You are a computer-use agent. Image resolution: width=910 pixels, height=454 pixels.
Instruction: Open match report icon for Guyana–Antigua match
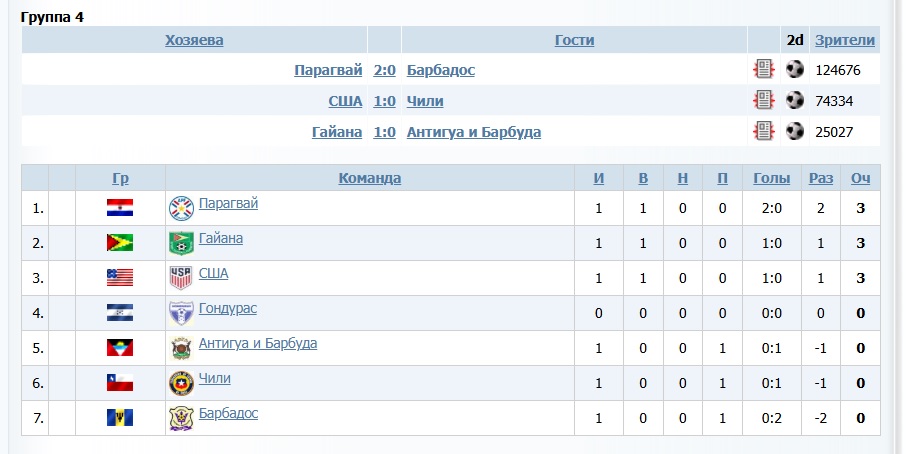coord(764,131)
